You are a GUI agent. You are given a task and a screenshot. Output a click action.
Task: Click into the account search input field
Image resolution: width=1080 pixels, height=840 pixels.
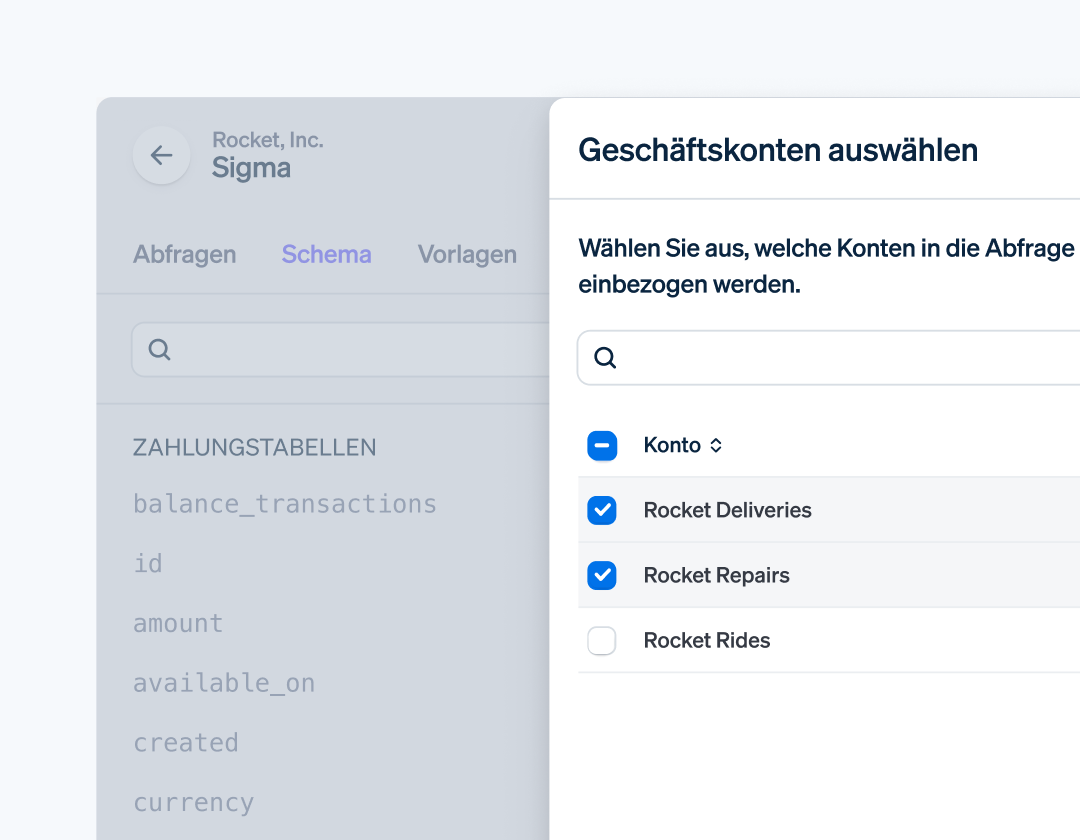click(829, 357)
